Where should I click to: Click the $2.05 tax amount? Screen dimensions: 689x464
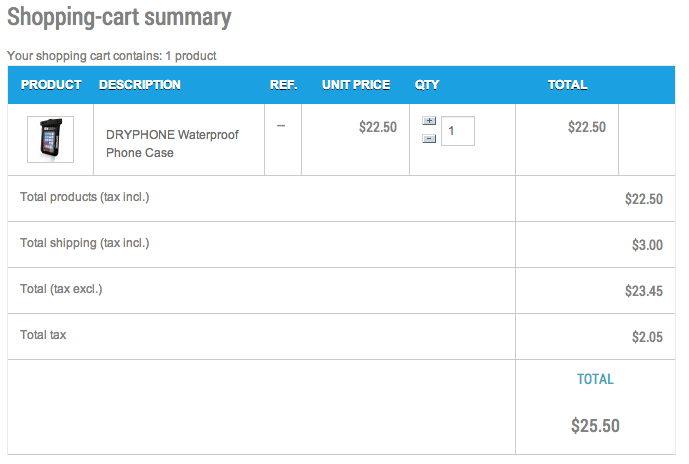(x=647, y=337)
